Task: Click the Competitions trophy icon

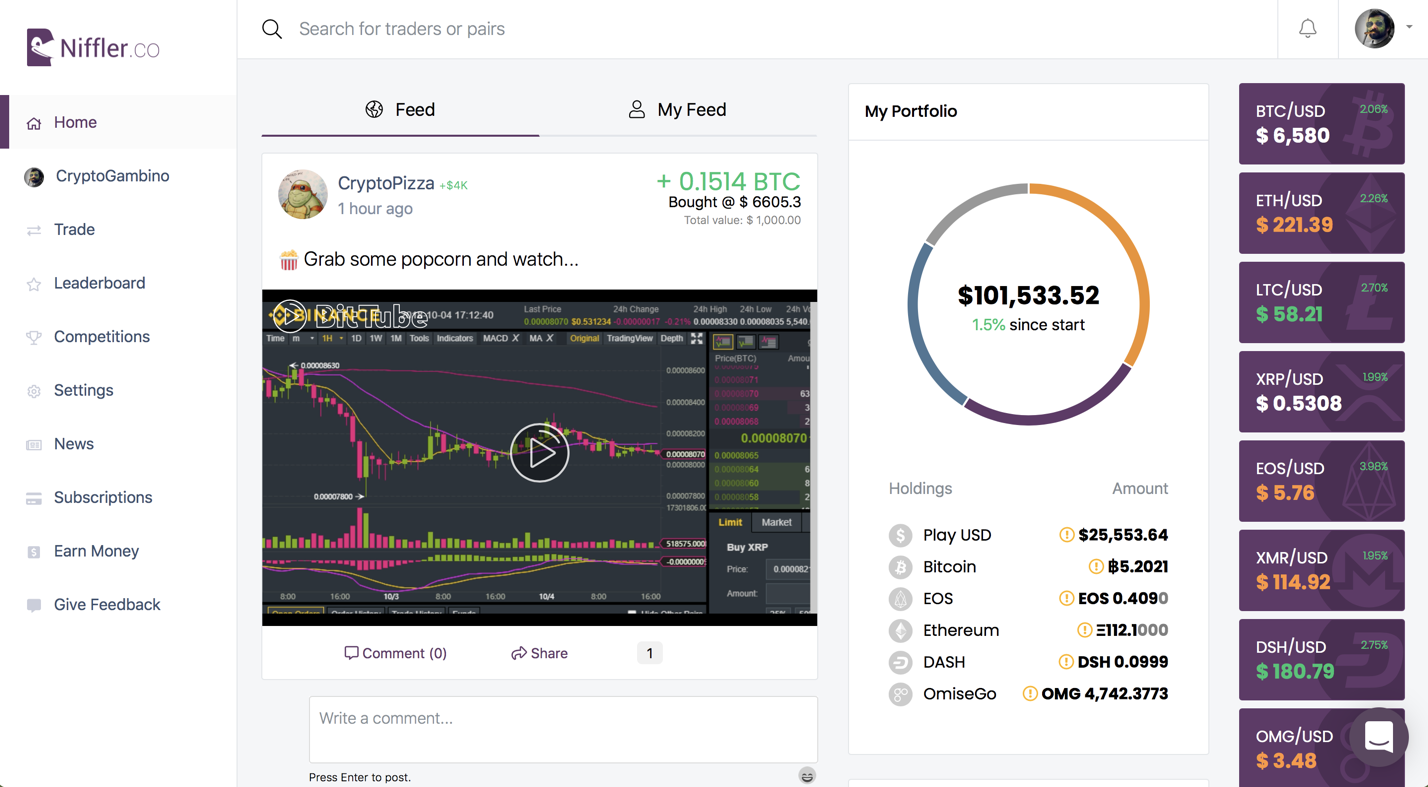Action: coord(34,337)
